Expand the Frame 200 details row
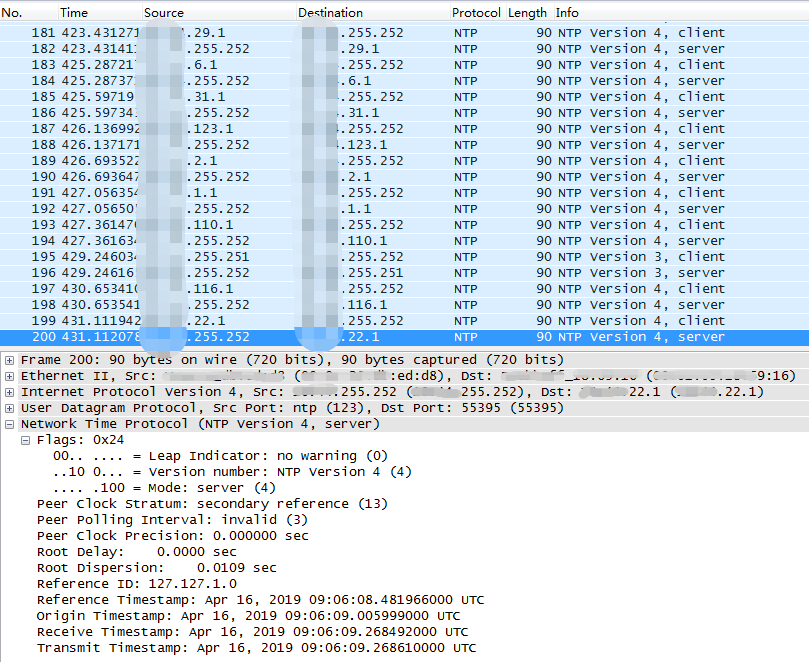Image resolution: width=809 pixels, height=662 pixels. [x=9, y=360]
